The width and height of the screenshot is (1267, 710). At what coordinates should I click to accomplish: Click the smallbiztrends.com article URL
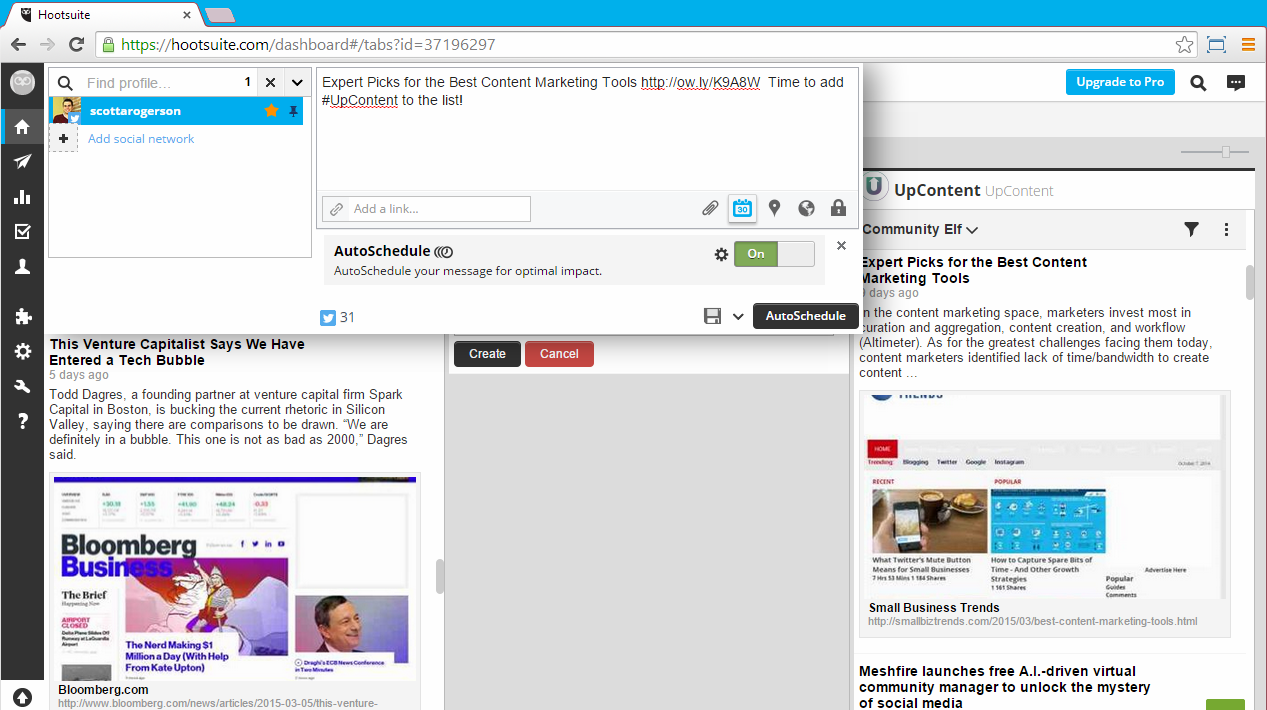pyautogui.click(x=1032, y=621)
